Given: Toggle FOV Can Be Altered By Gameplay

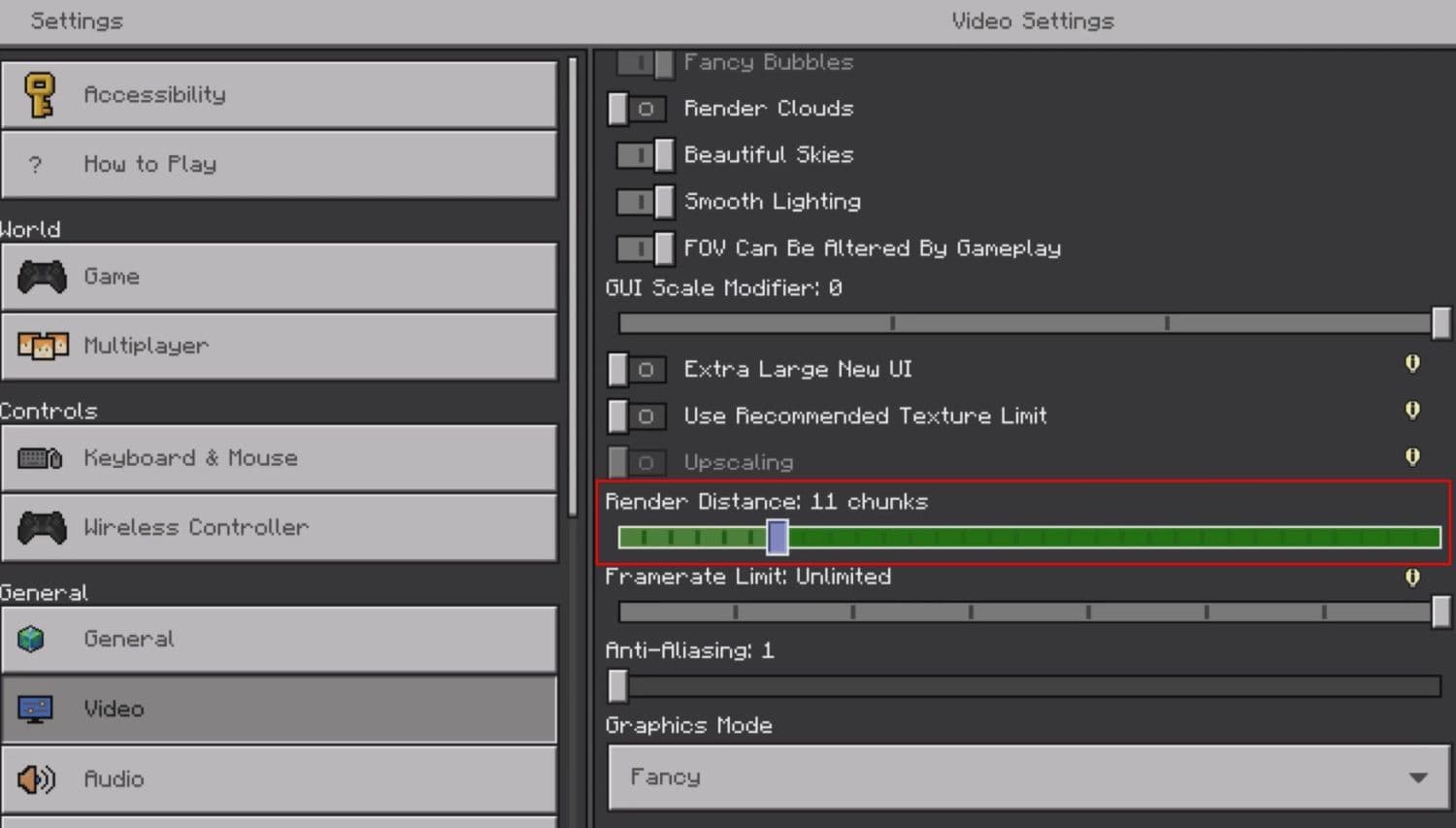Looking at the screenshot, I should (x=645, y=248).
